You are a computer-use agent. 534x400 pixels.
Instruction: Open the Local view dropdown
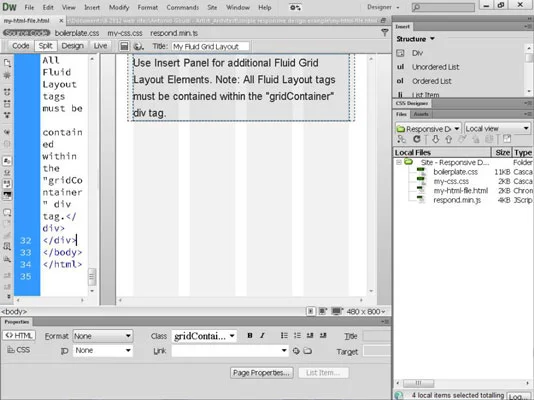coord(498,128)
